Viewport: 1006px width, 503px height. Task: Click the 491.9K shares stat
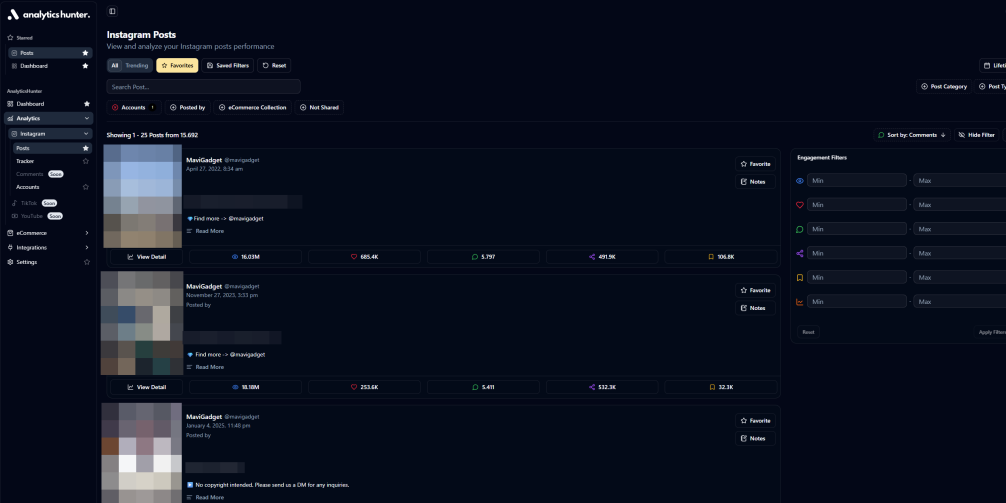coord(602,257)
